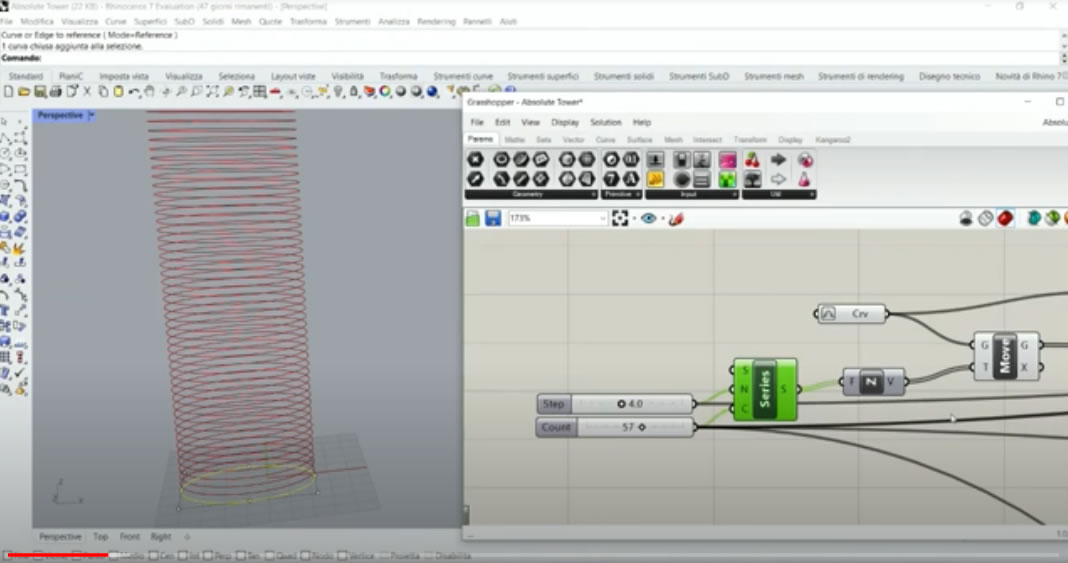Switch to the Top viewport tab

[101, 537]
